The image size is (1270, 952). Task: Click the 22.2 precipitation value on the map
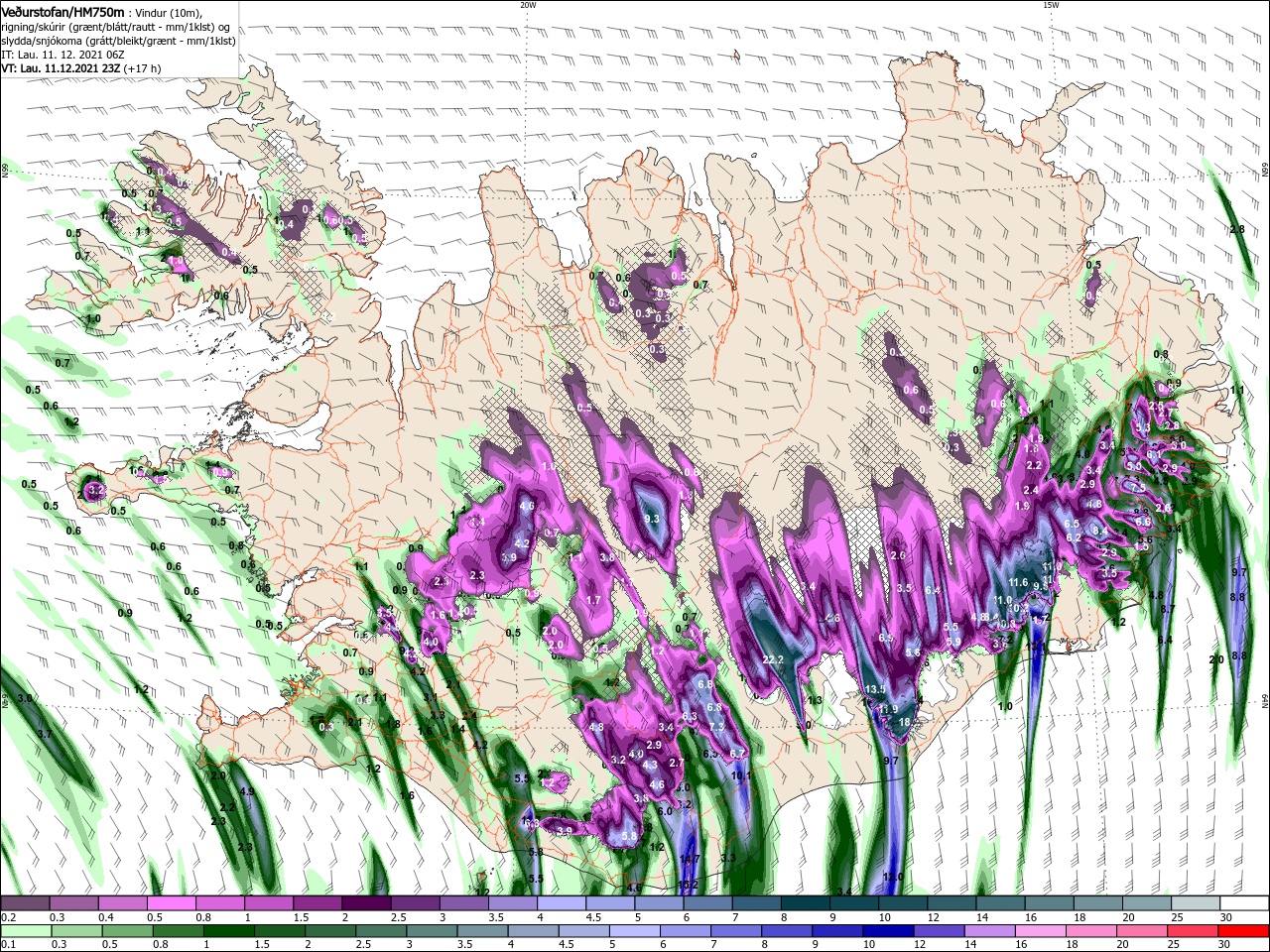pyautogui.click(x=774, y=660)
